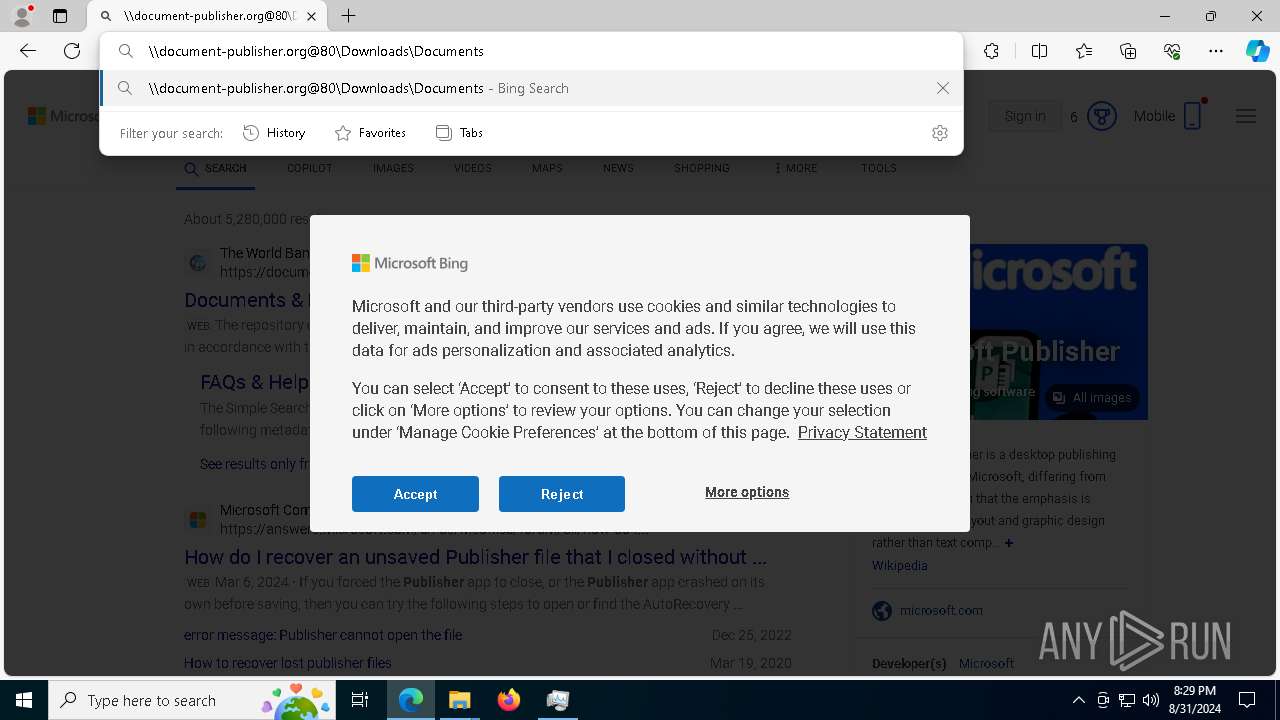Refresh the page with the reload icon

tap(72, 51)
